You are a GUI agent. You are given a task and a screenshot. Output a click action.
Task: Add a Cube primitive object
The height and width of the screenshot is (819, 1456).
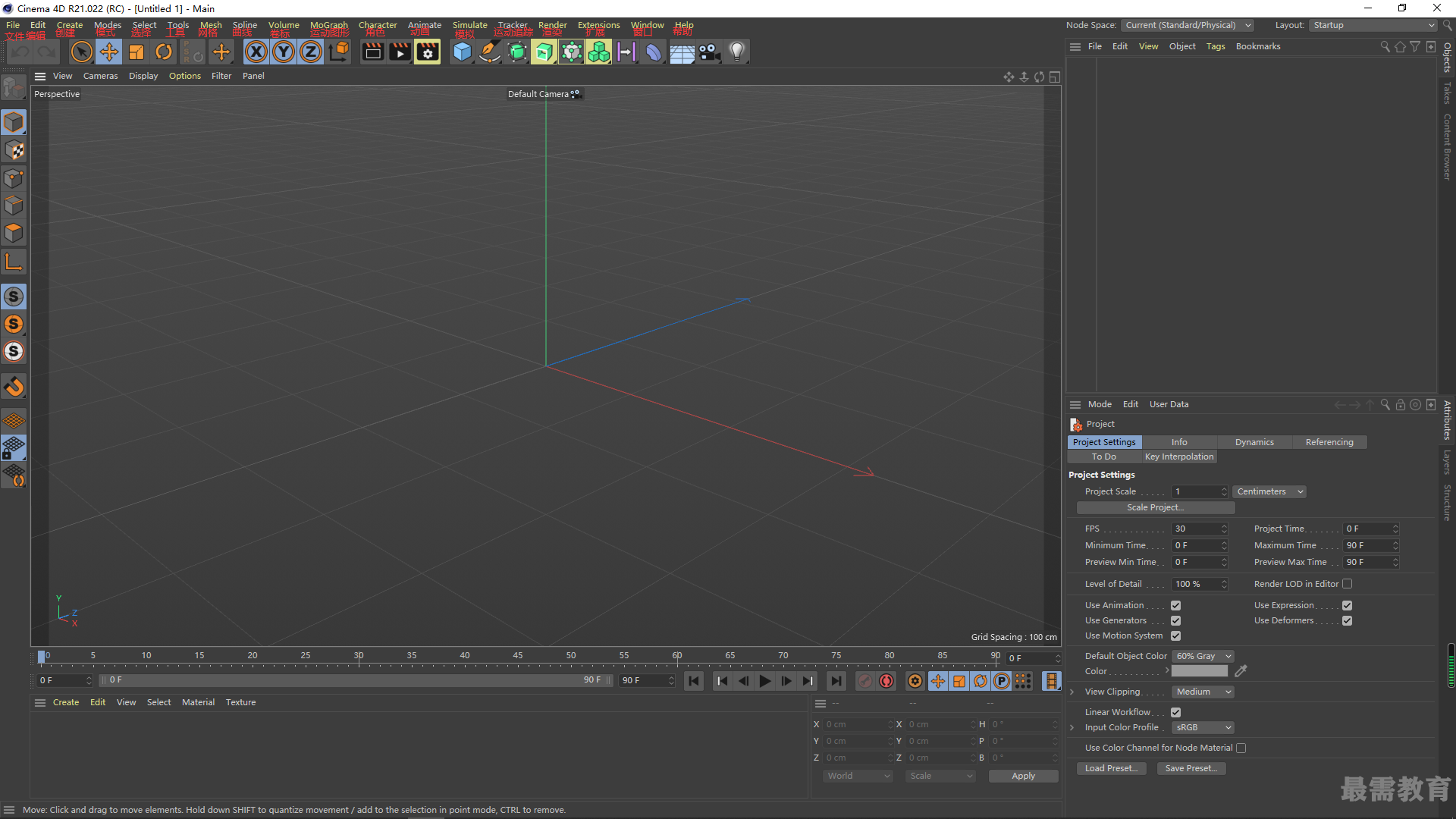[x=462, y=52]
